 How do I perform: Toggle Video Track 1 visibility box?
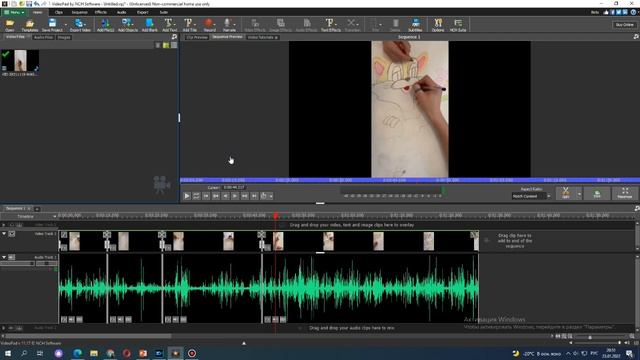(x=12, y=234)
